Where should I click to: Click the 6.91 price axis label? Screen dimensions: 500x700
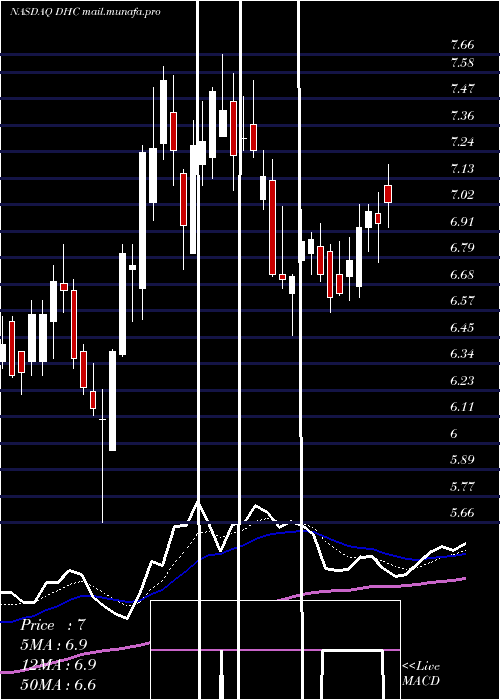tap(462, 221)
